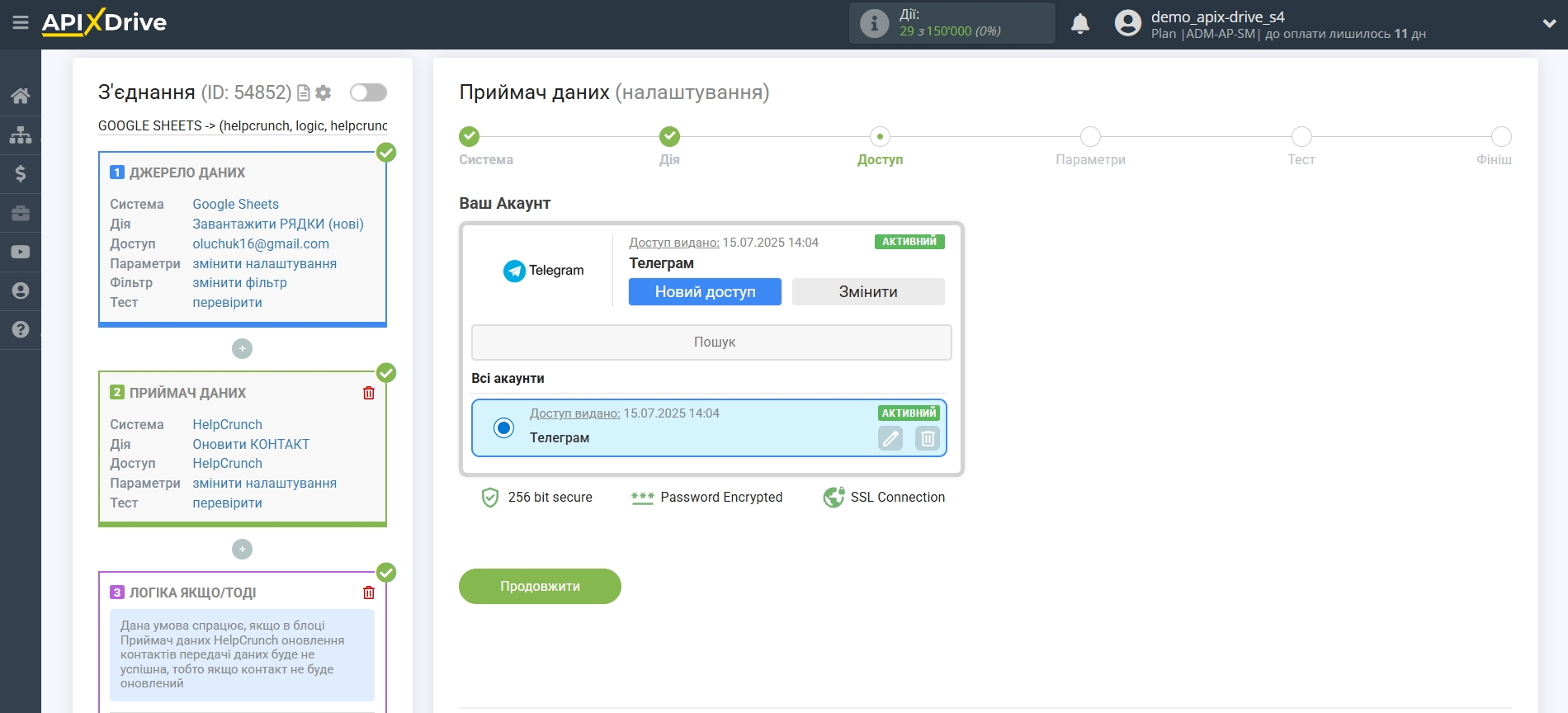Delete the Телеграм account with the trash icon

(928, 438)
